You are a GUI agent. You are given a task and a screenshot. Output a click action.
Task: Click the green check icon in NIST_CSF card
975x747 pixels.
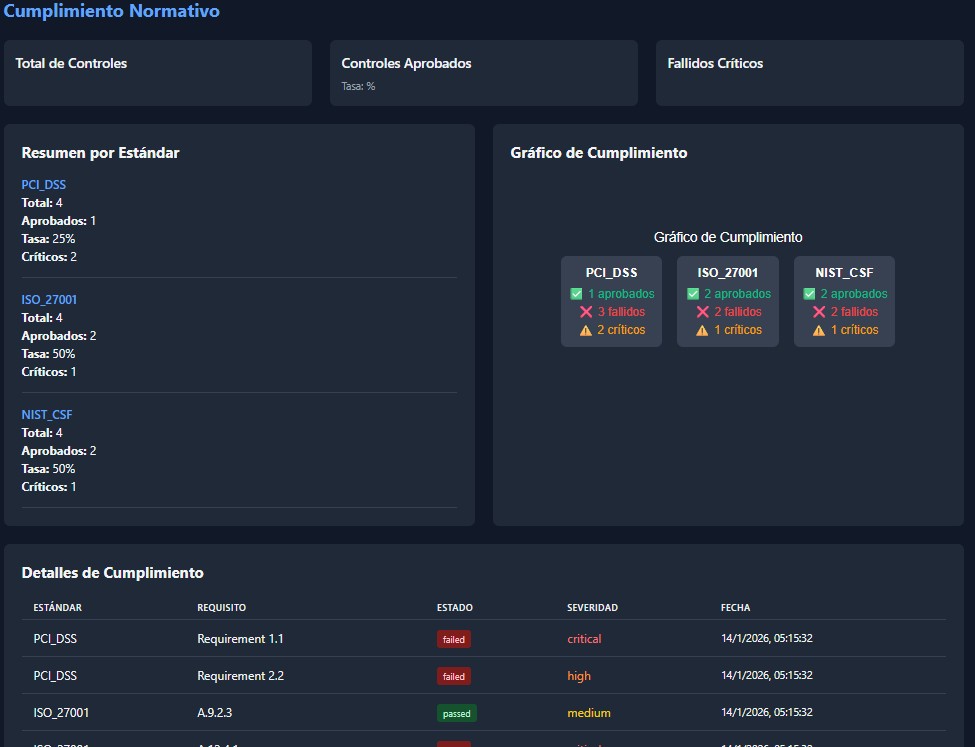810,294
